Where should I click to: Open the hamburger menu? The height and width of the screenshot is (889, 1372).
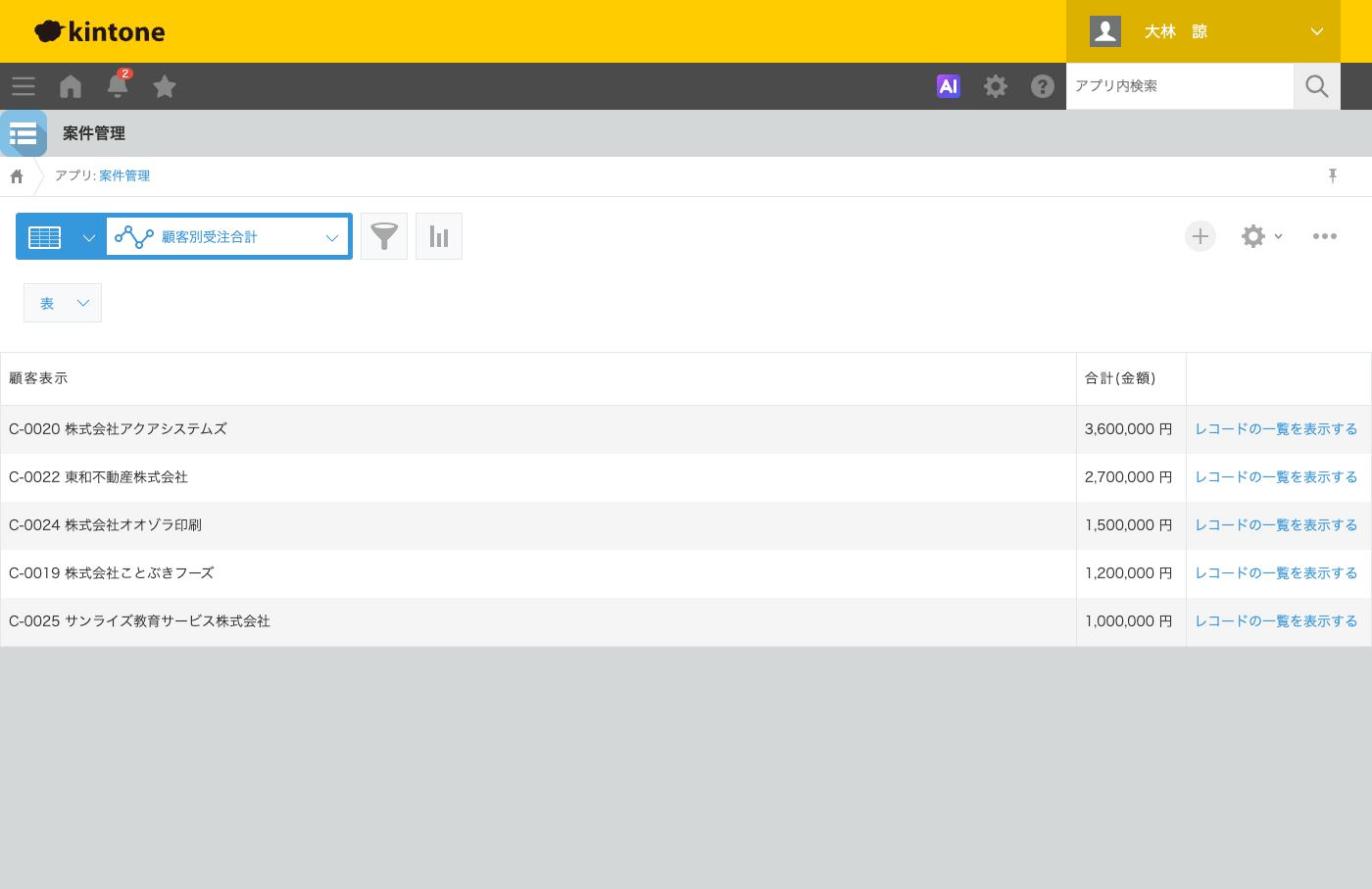click(x=23, y=86)
